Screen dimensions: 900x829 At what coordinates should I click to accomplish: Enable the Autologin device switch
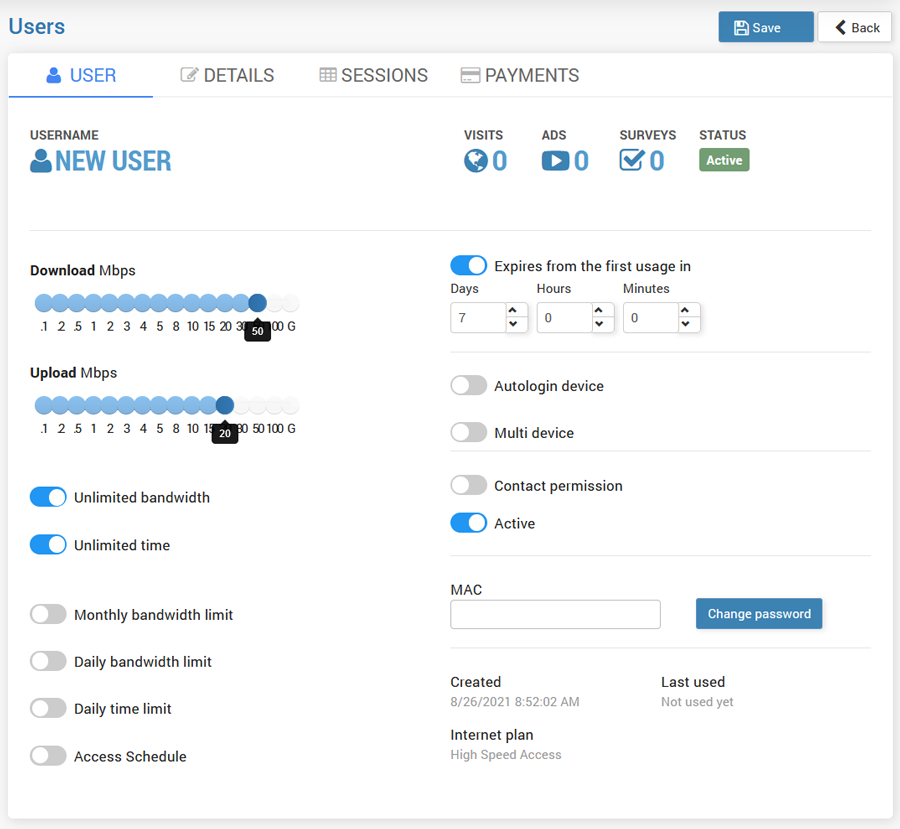[x=468, y=386]
